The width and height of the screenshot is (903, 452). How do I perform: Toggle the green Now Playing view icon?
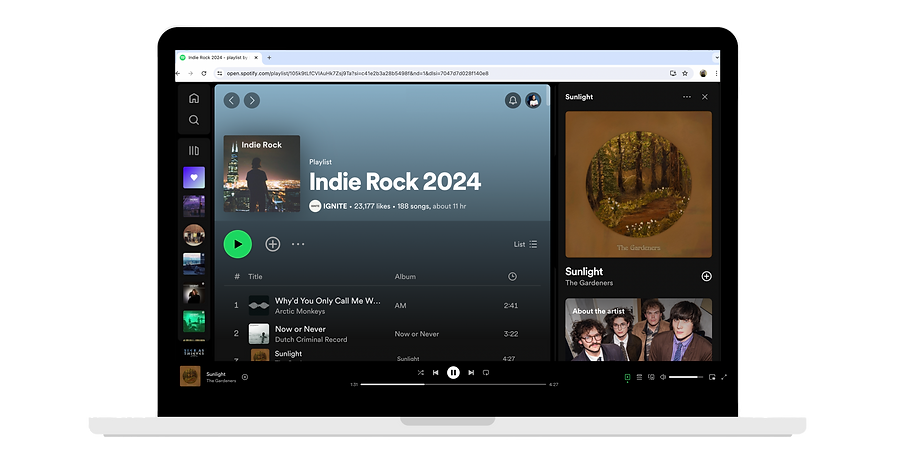tap(627, 377)
